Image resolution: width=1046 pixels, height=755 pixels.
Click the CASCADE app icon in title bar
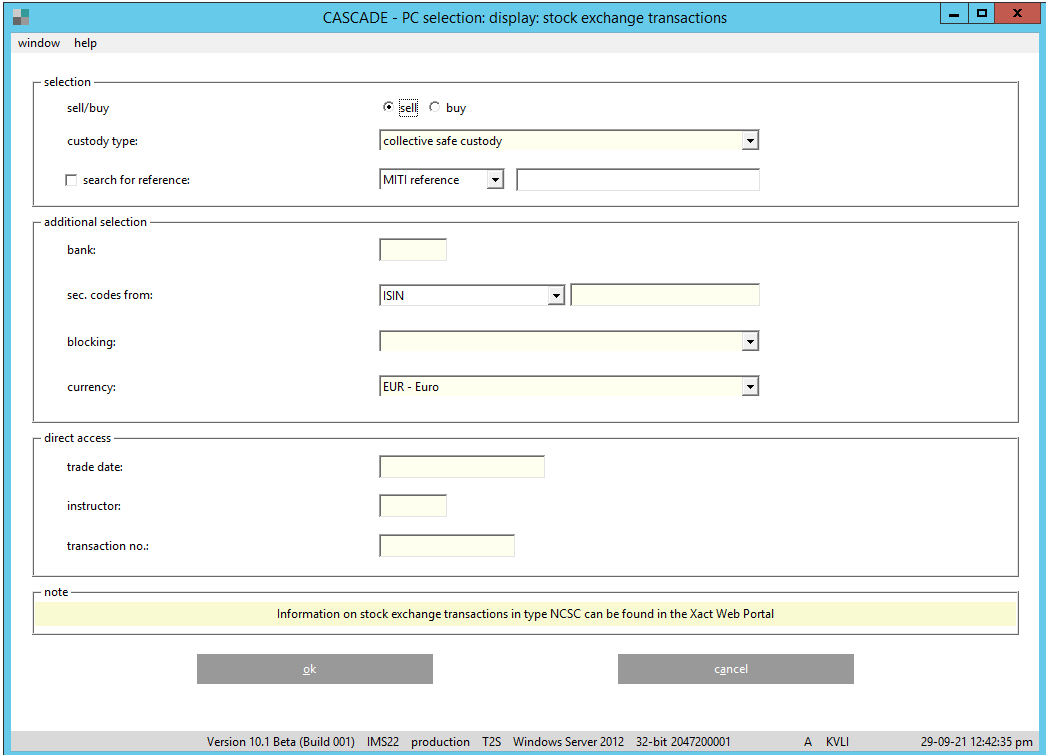point(20,17)
